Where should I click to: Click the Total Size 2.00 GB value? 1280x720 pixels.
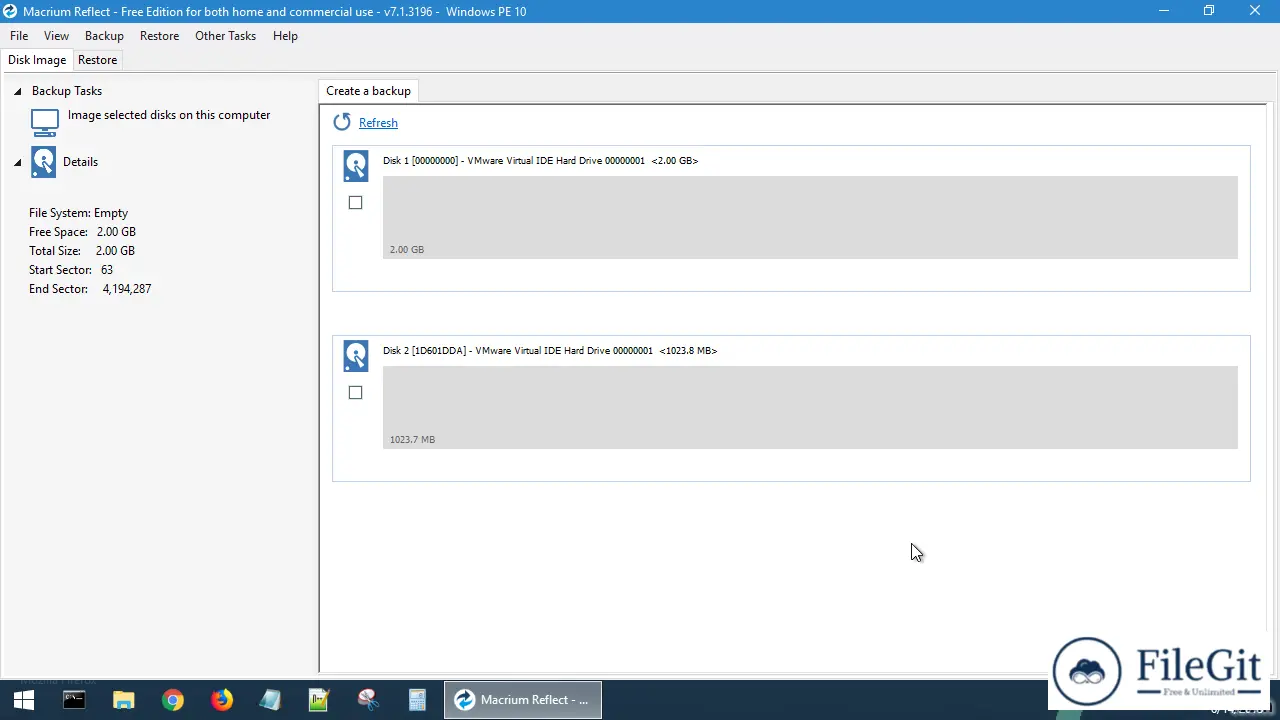pyautogui.click(x=115, y=251)
